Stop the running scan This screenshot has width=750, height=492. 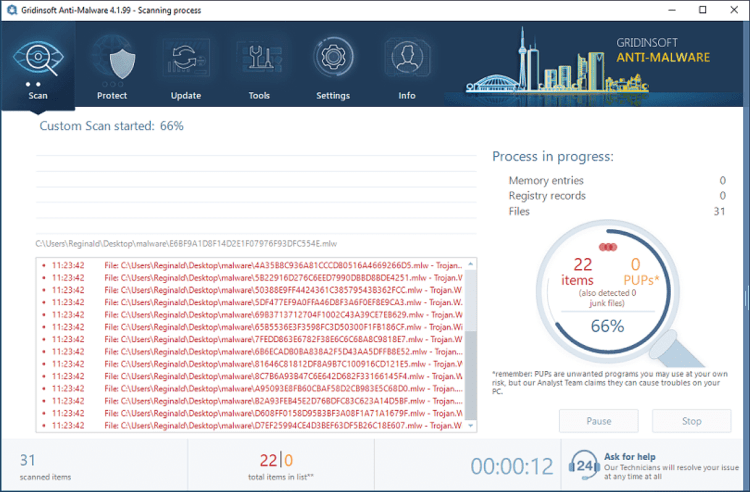[x=692, y=421]
